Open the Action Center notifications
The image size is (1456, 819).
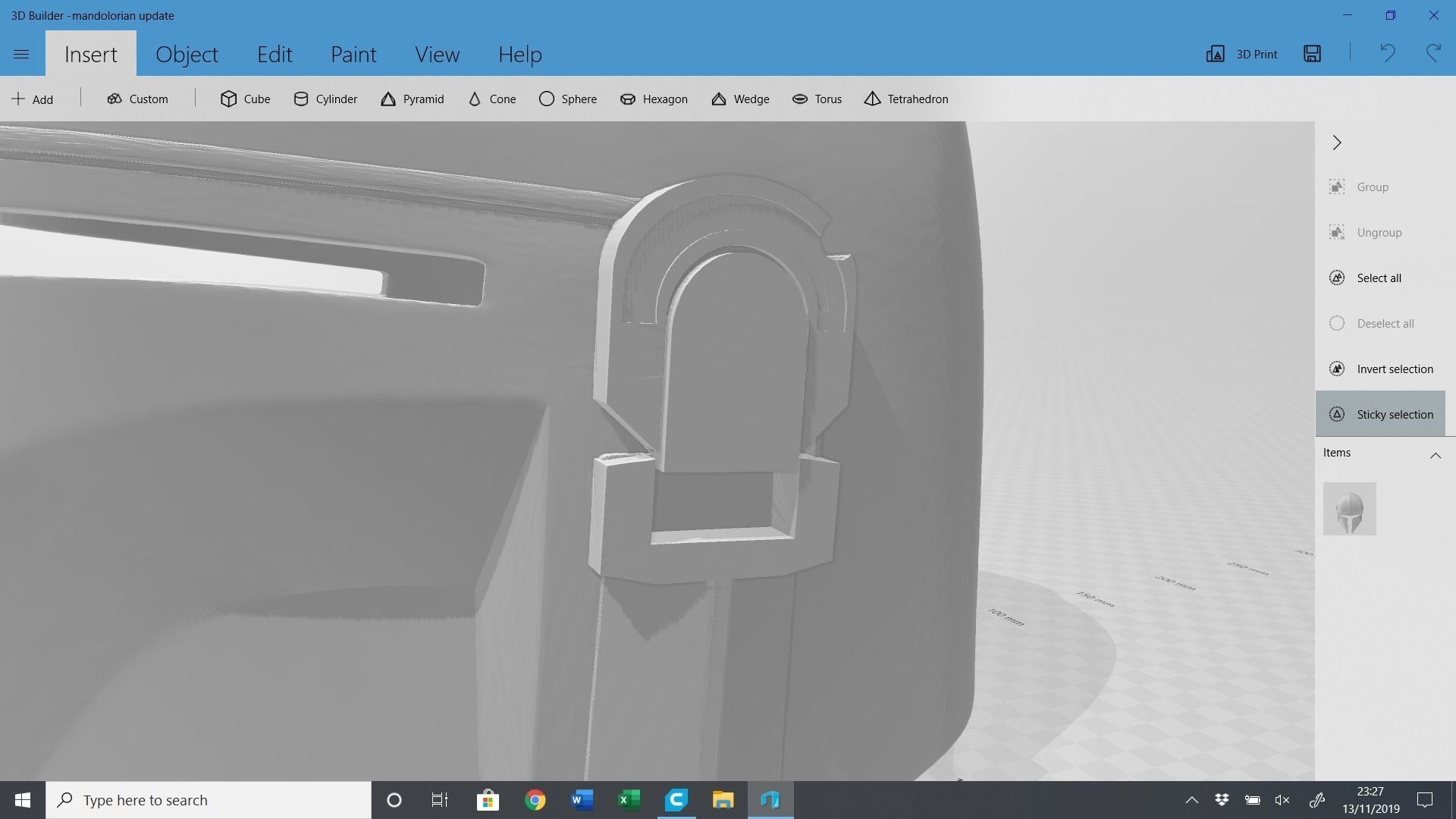(1425, 800)
